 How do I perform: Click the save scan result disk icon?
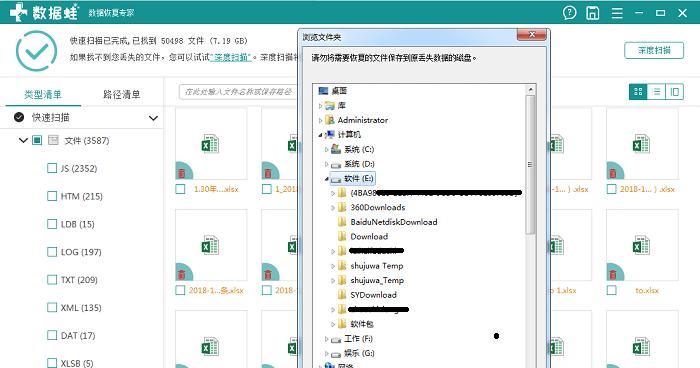pyautogui.click(x=592, y=13)
